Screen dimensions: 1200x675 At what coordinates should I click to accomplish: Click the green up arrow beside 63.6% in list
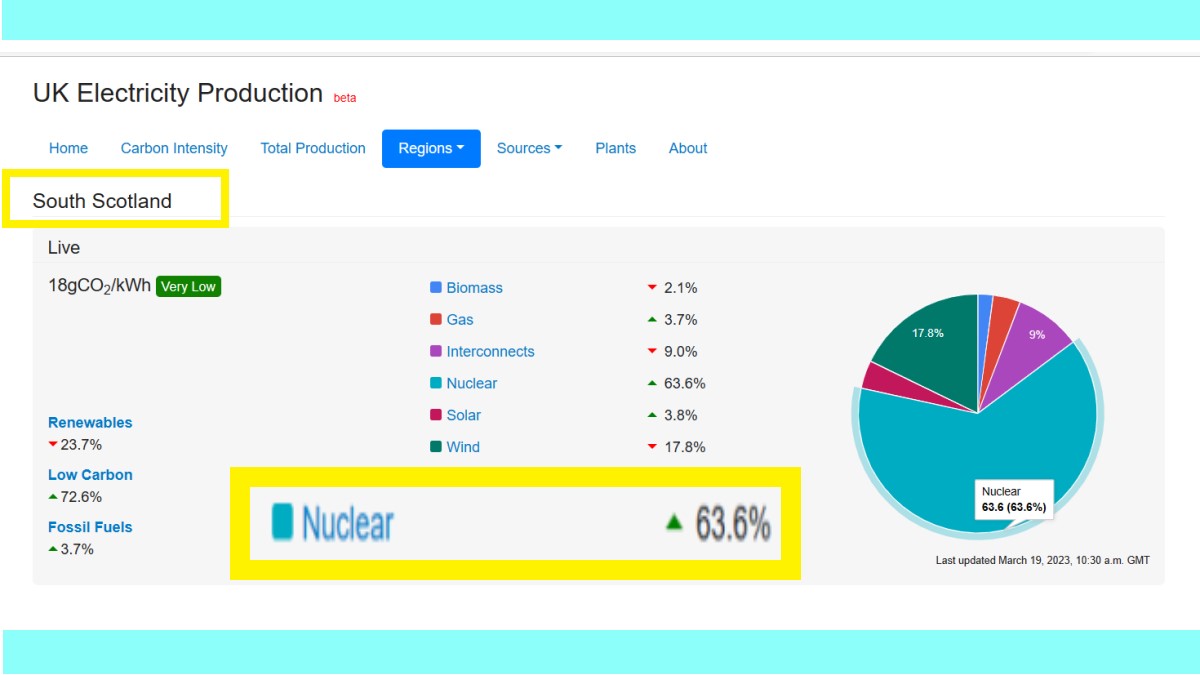(652, 384)
